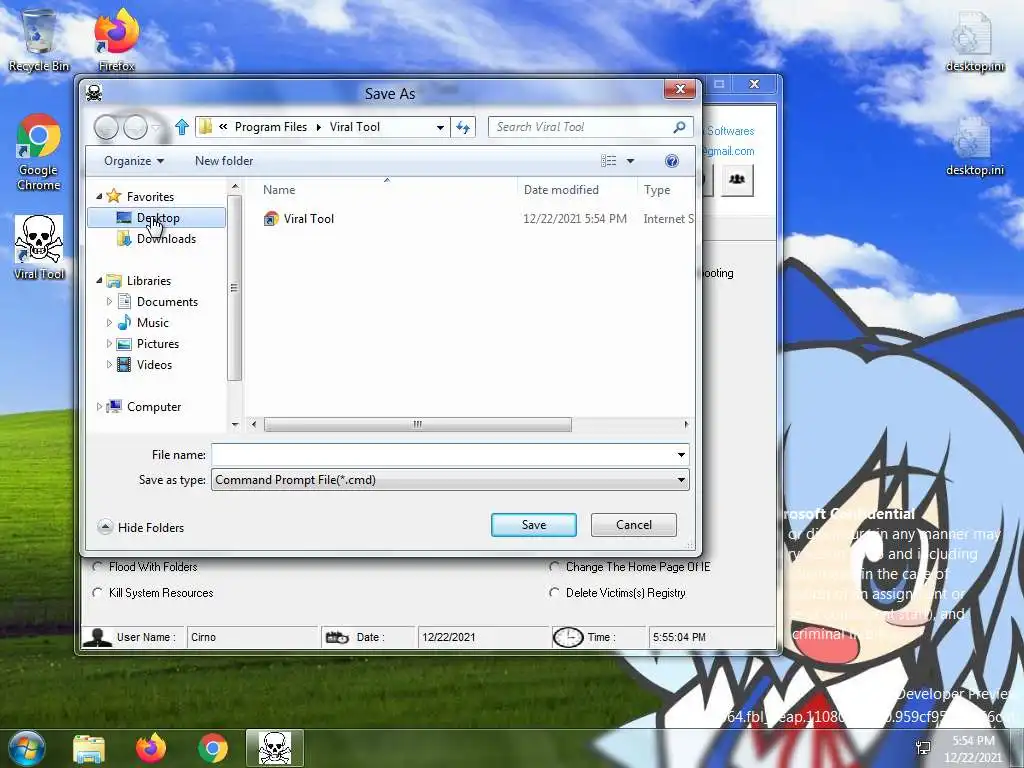Click the Save button

pos(534,524)
